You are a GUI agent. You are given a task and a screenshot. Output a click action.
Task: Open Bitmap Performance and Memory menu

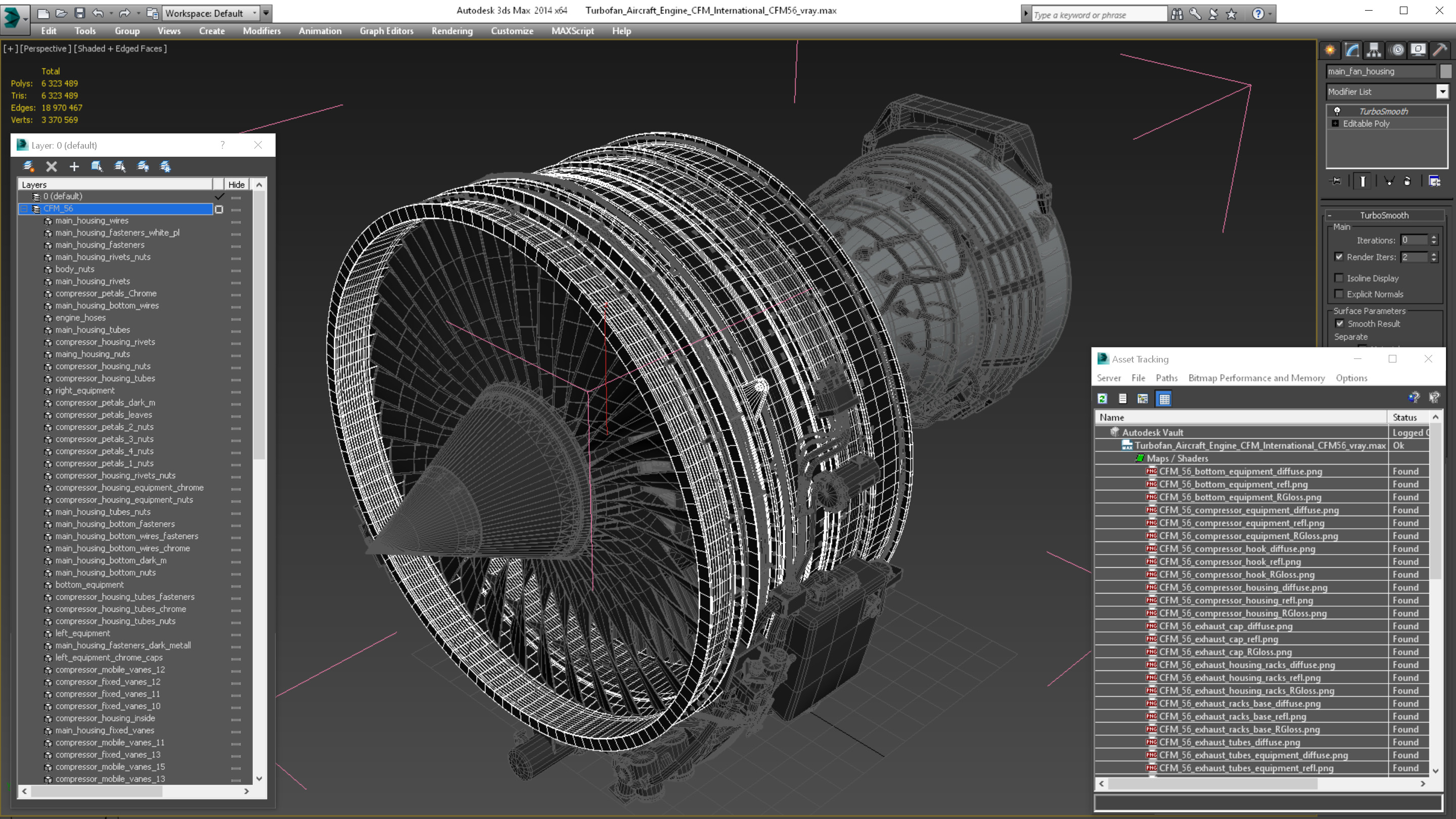[1256, 378]
